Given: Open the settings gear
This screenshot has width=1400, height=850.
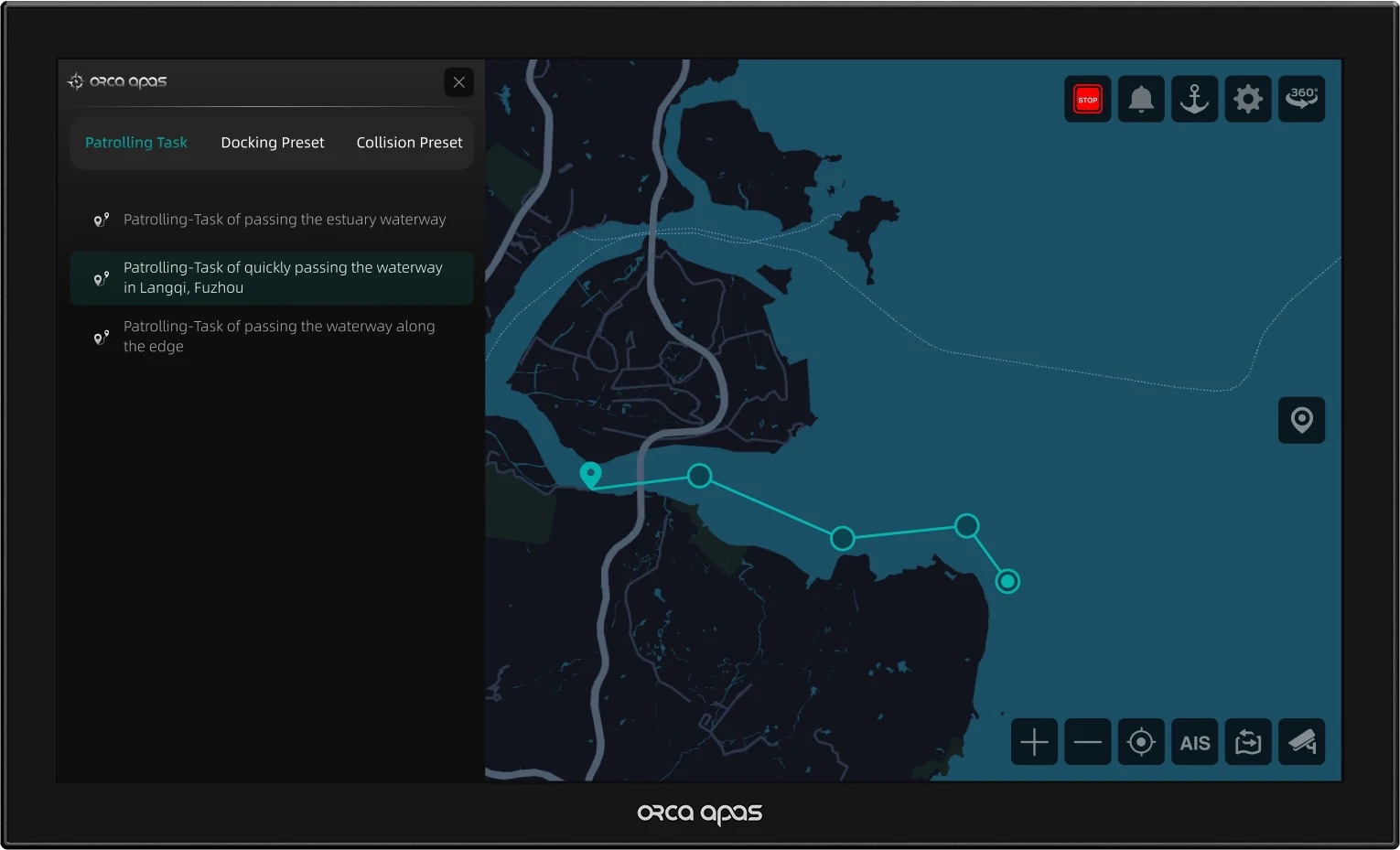Looking at the screenshot, I should 1247,99.
